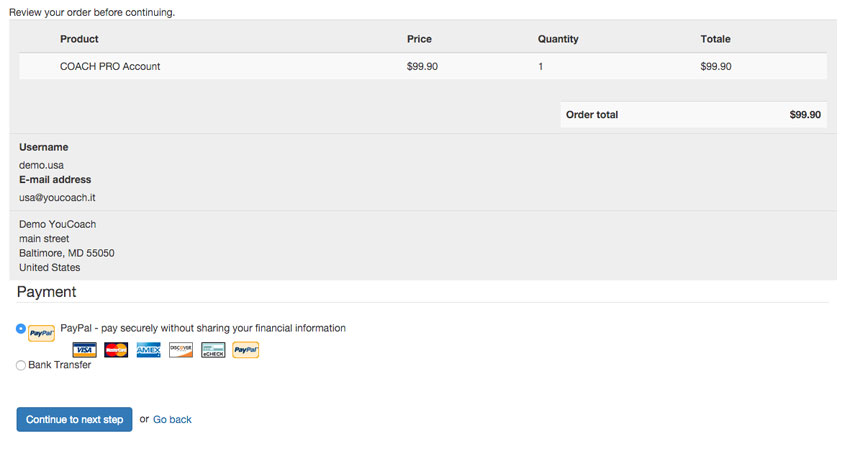
Task: Click the Visa card icon
Action: 84,350
